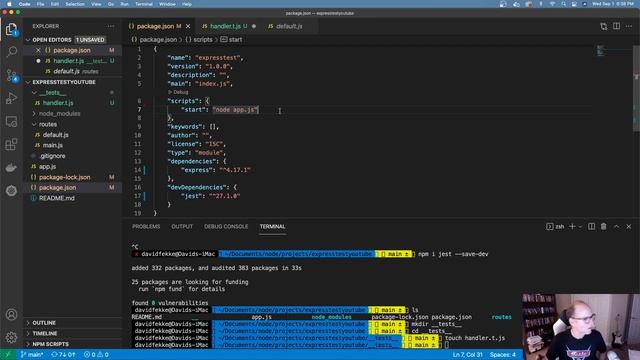Viewport: 640px width, 360px height.
Task: Open errors and warnings status item
Action: [96, 355]
